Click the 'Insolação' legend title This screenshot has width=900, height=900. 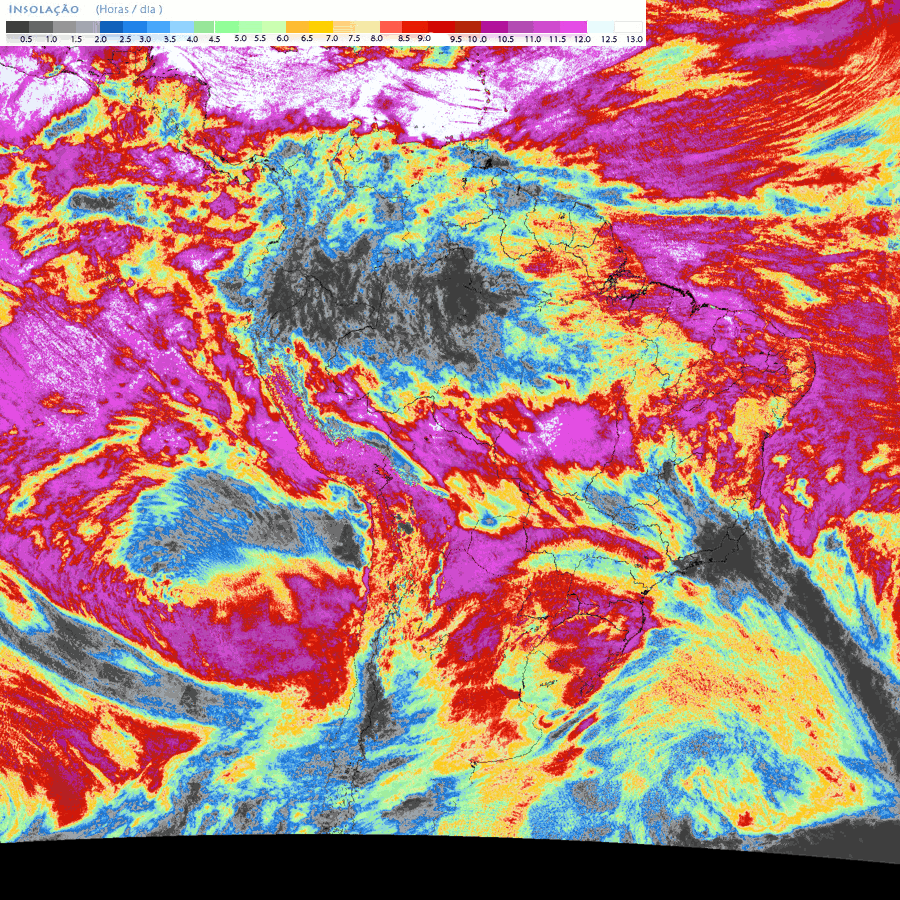(x=44, y=10)
